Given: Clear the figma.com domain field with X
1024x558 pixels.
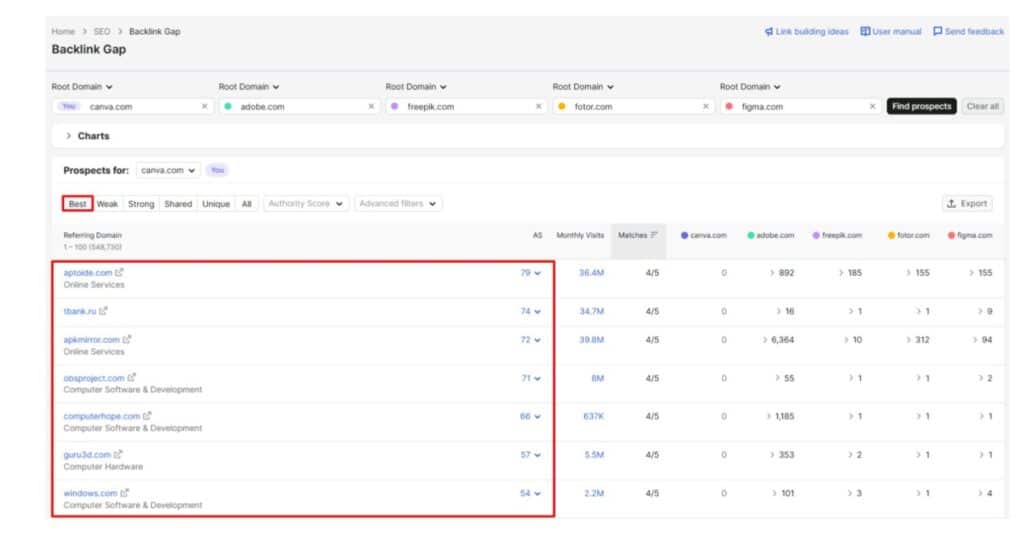Looking at the screenshot, I should [872, 107].
